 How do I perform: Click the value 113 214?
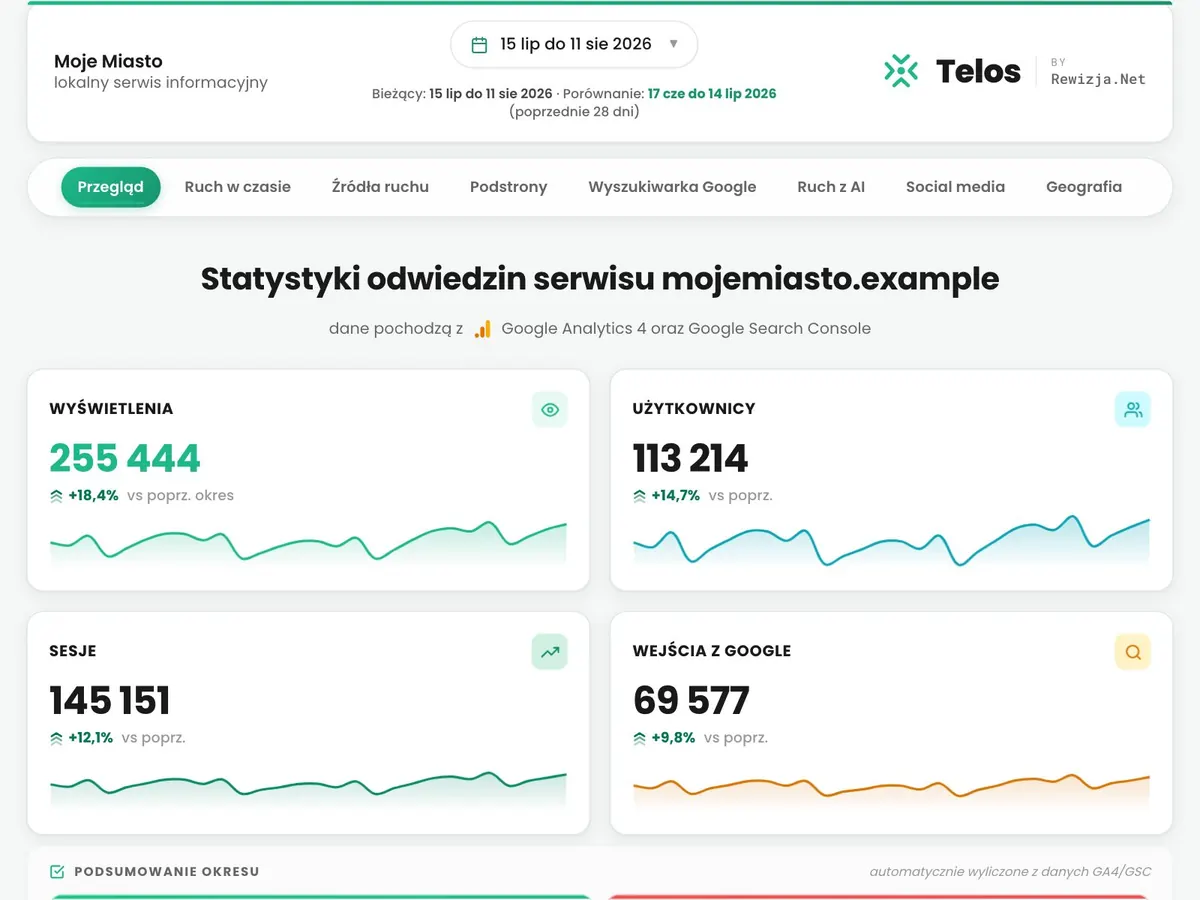coord(691,458)
